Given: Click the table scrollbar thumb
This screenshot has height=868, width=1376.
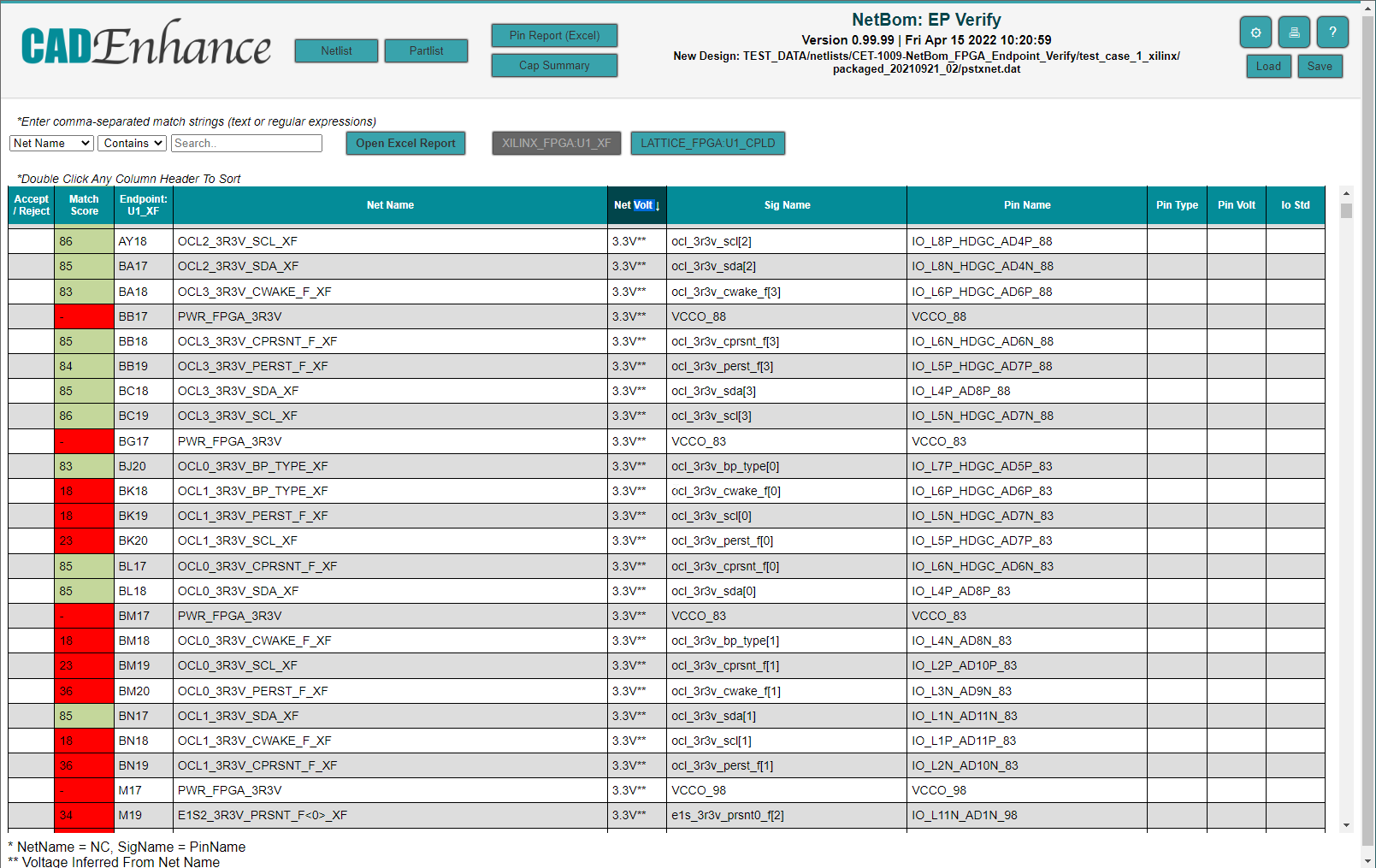Looking at the screenshot, I should [1347, 210].
